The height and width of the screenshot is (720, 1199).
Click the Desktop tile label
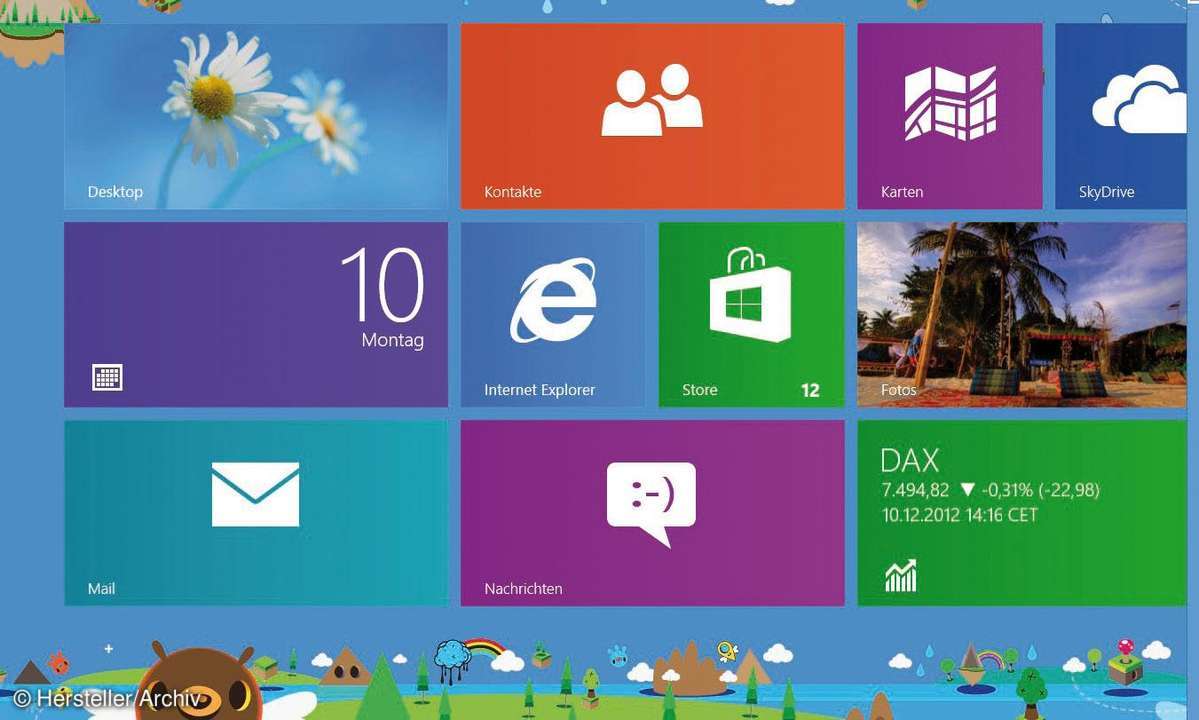115,192
